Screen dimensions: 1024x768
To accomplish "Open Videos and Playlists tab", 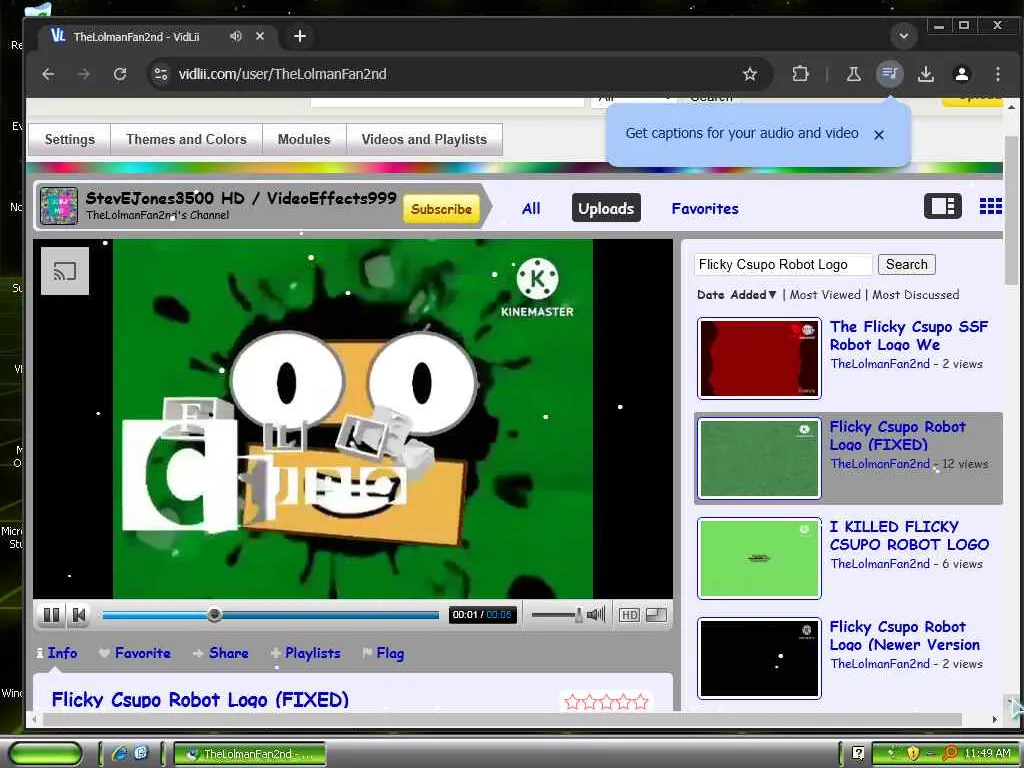I will (x=424, y=139).
